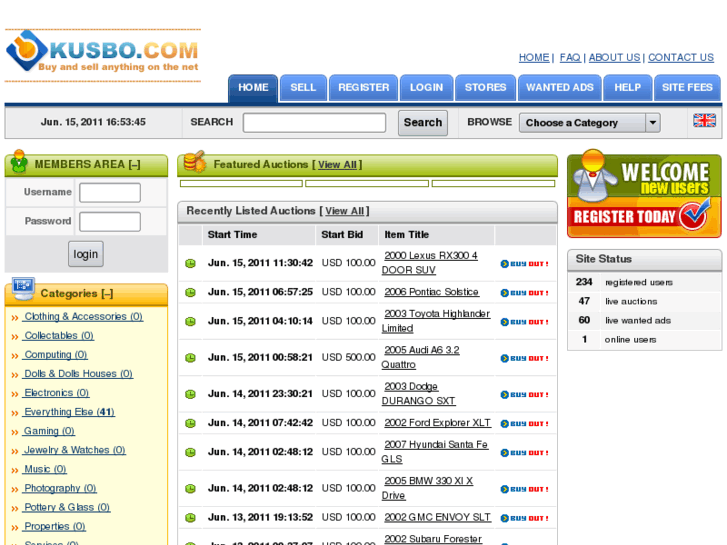Click clock icon in the Hyundai Santa Fe row
This screenshot has height=545, width=727.
coord(190,452)
